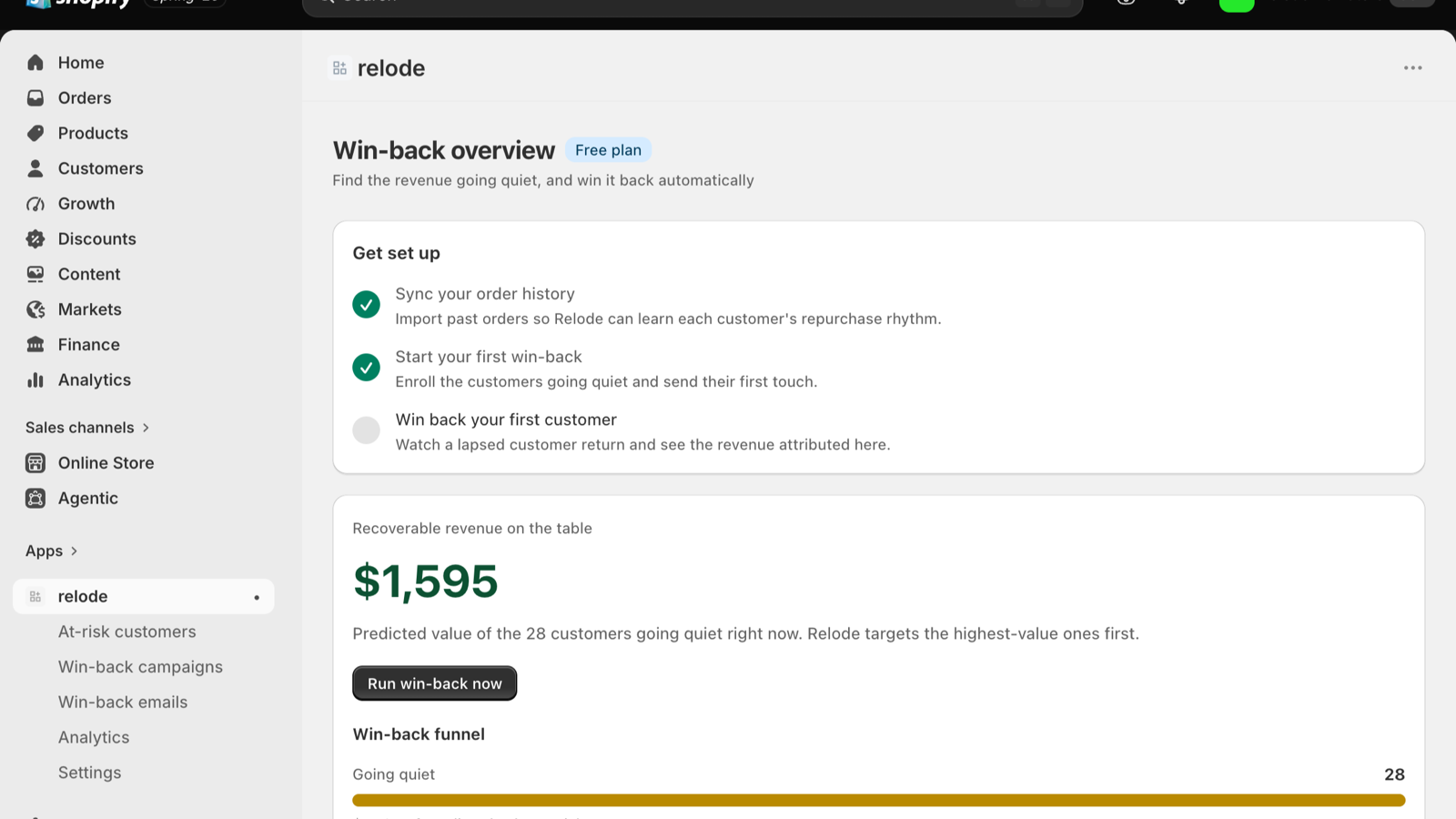Open the Content image icon

click(x=35, y=274)
